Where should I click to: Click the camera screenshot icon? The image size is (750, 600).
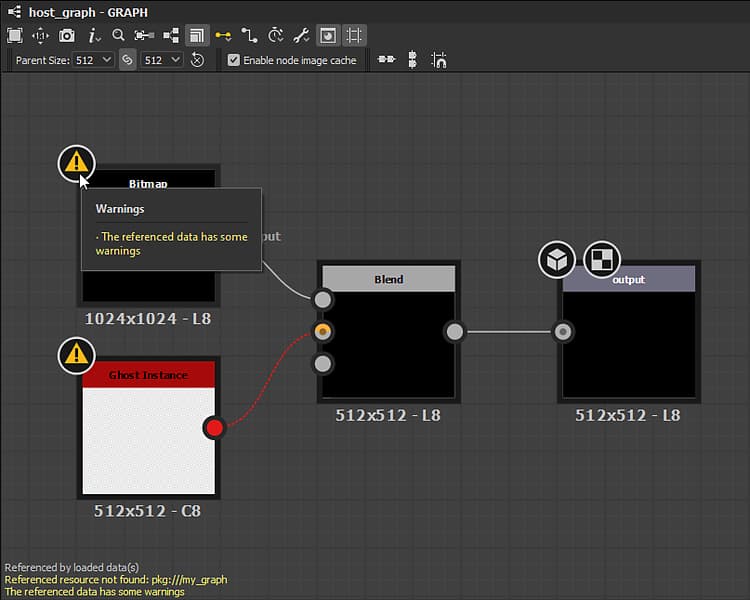67,36
